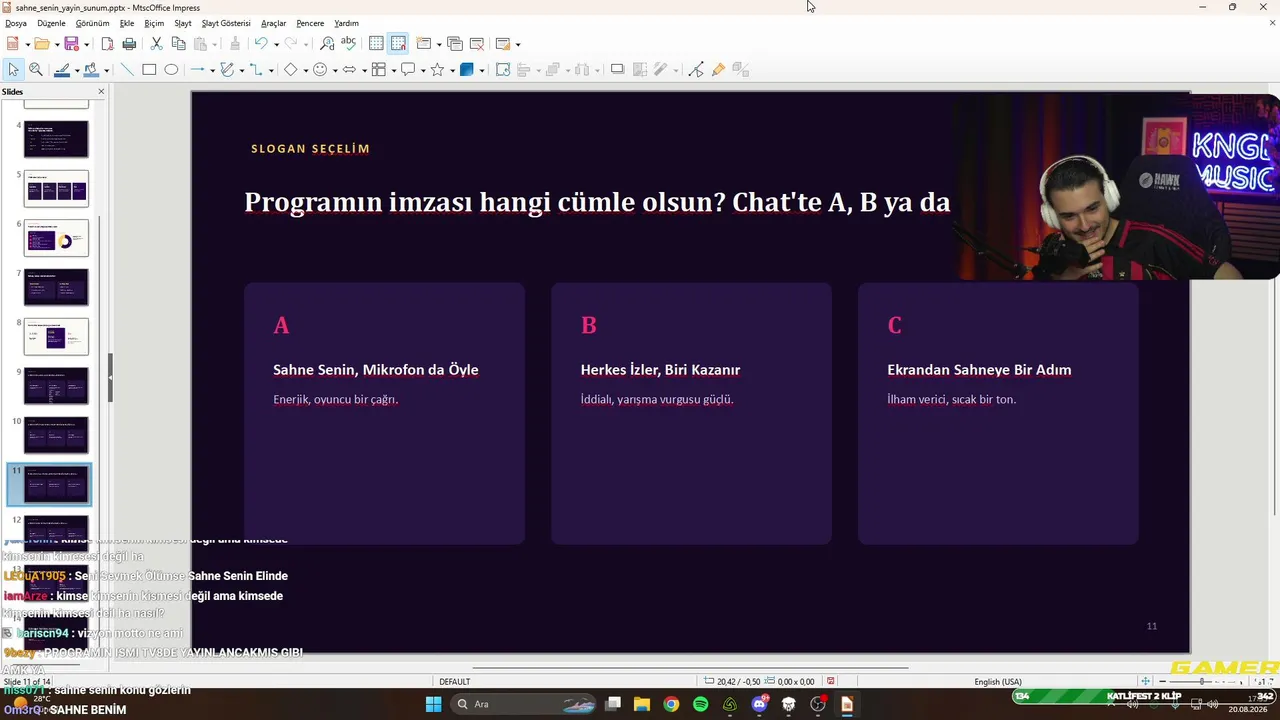Insert a smiley symbol shape
The height and width of the screenshot is (720, 1280).
[320, 70]
